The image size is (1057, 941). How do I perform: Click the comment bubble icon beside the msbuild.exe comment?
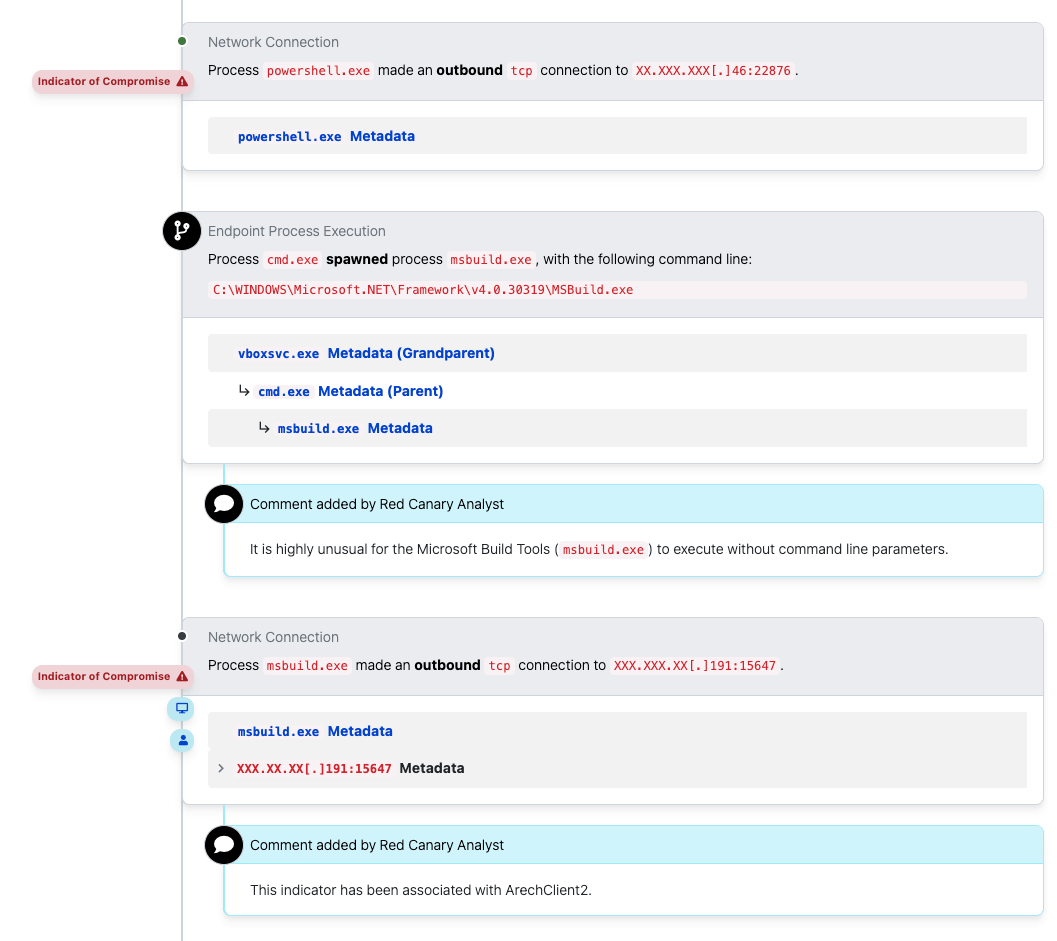coord(223,504)
